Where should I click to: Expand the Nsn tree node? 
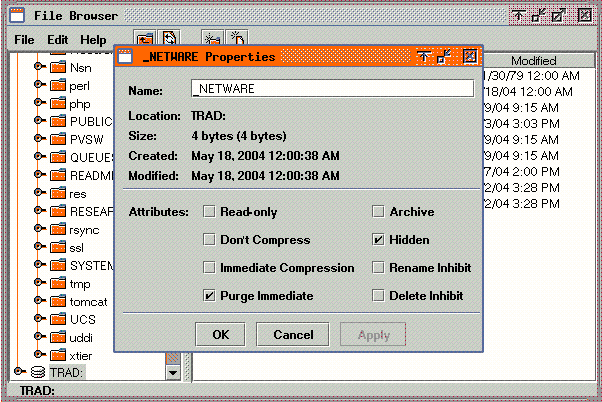point(39,66)
